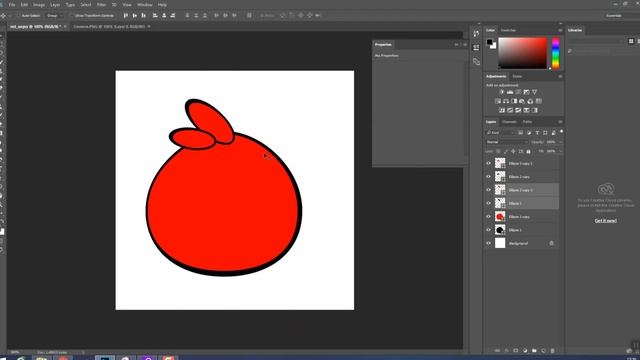Open the Color panel flyout menu
The image size is (640, 360).
click(560, 30)
